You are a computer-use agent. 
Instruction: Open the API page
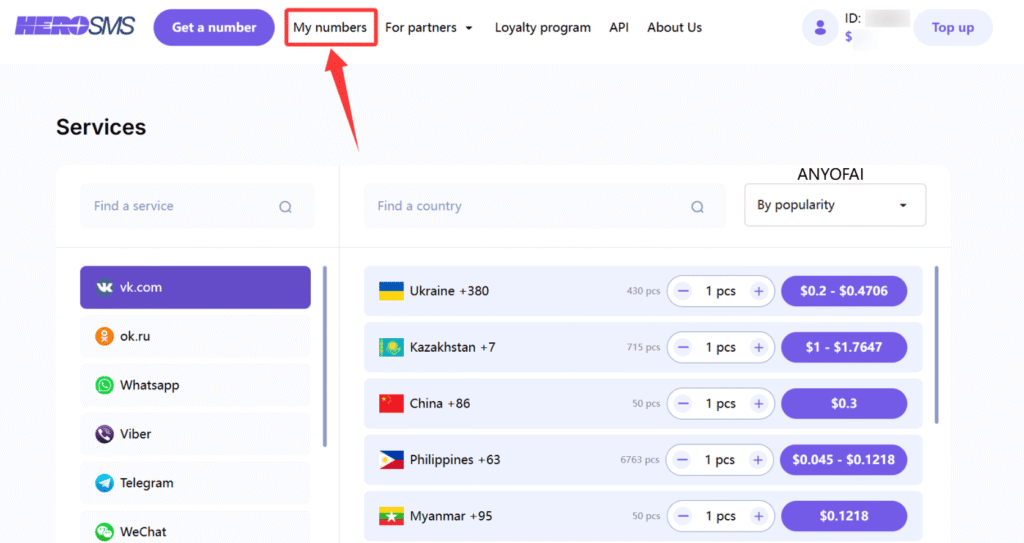(x=619, y=27)
